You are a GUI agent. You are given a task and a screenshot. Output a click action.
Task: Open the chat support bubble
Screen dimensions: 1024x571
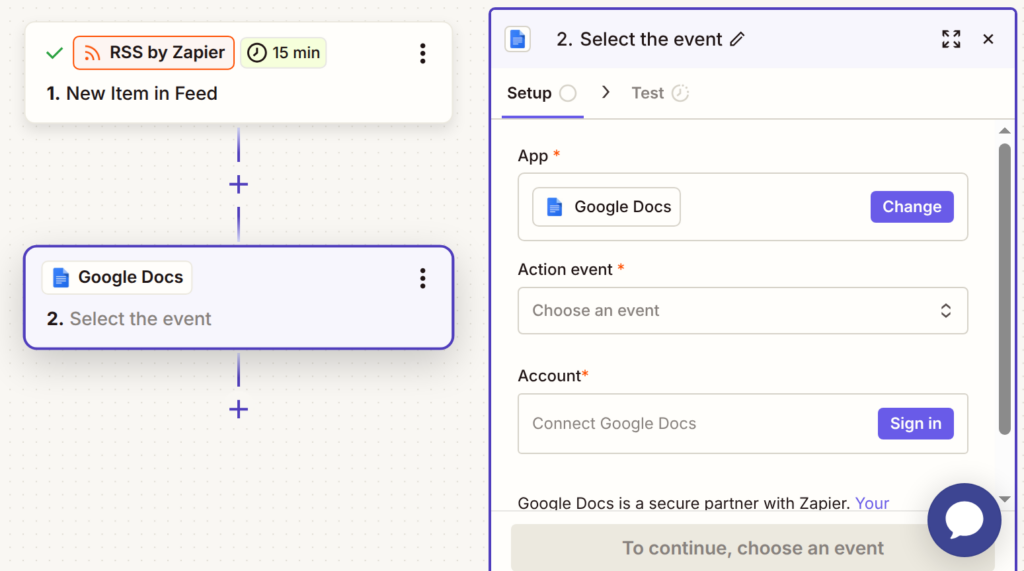coord(964,520)
